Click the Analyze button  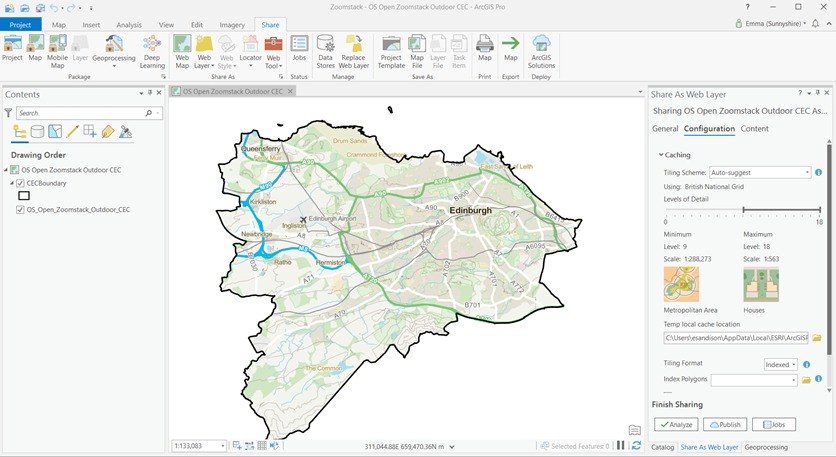676,424
